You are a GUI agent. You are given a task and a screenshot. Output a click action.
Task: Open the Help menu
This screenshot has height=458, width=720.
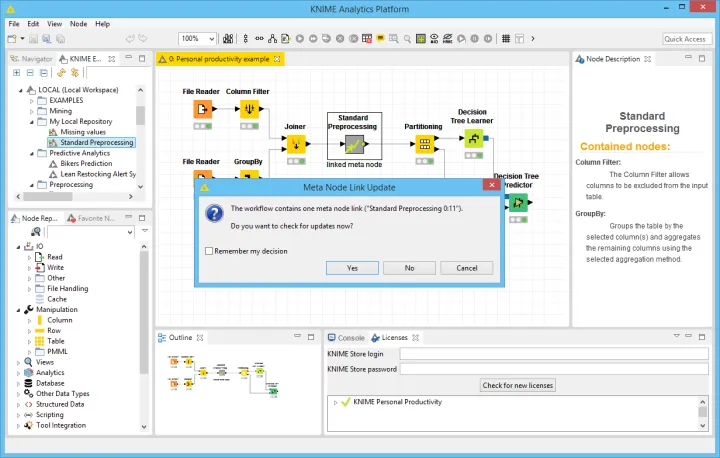(102, 24)
